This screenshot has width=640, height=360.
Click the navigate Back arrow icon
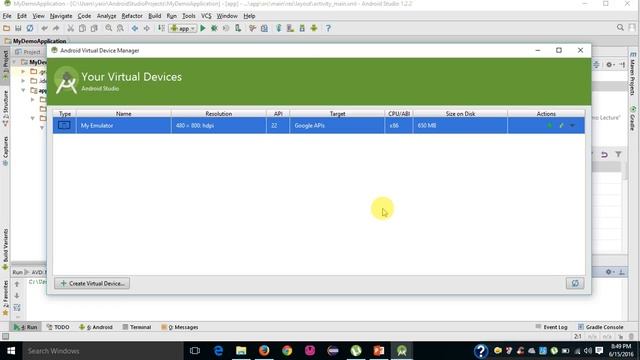135,28
